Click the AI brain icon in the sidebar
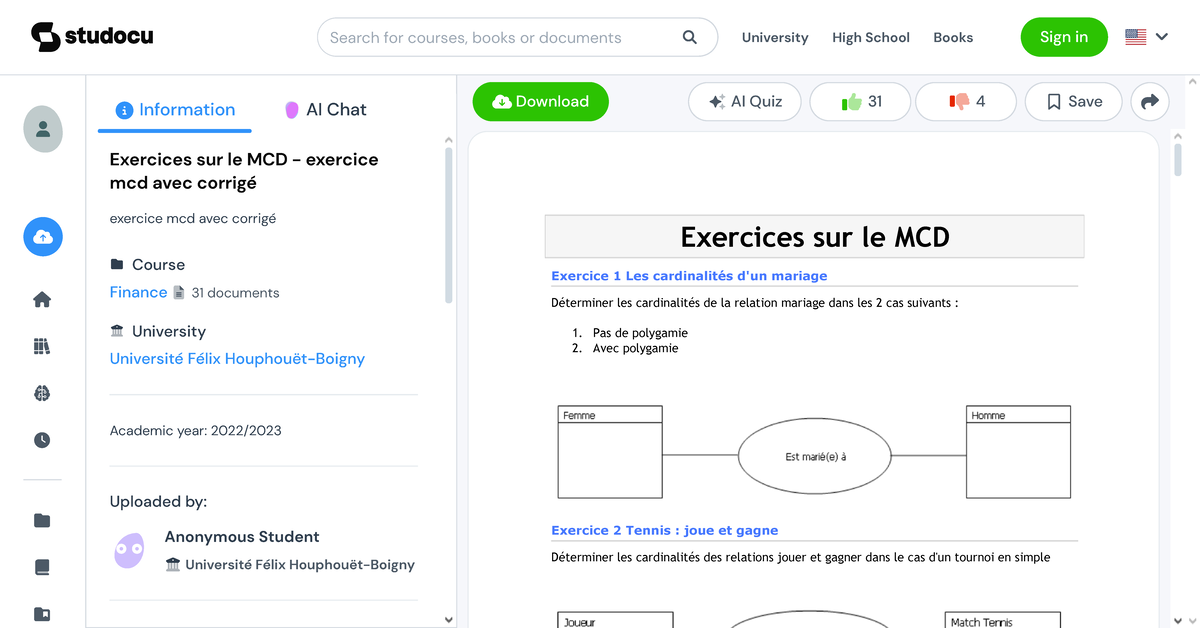The image size is (1200, 628). click(x=42, y=393)
